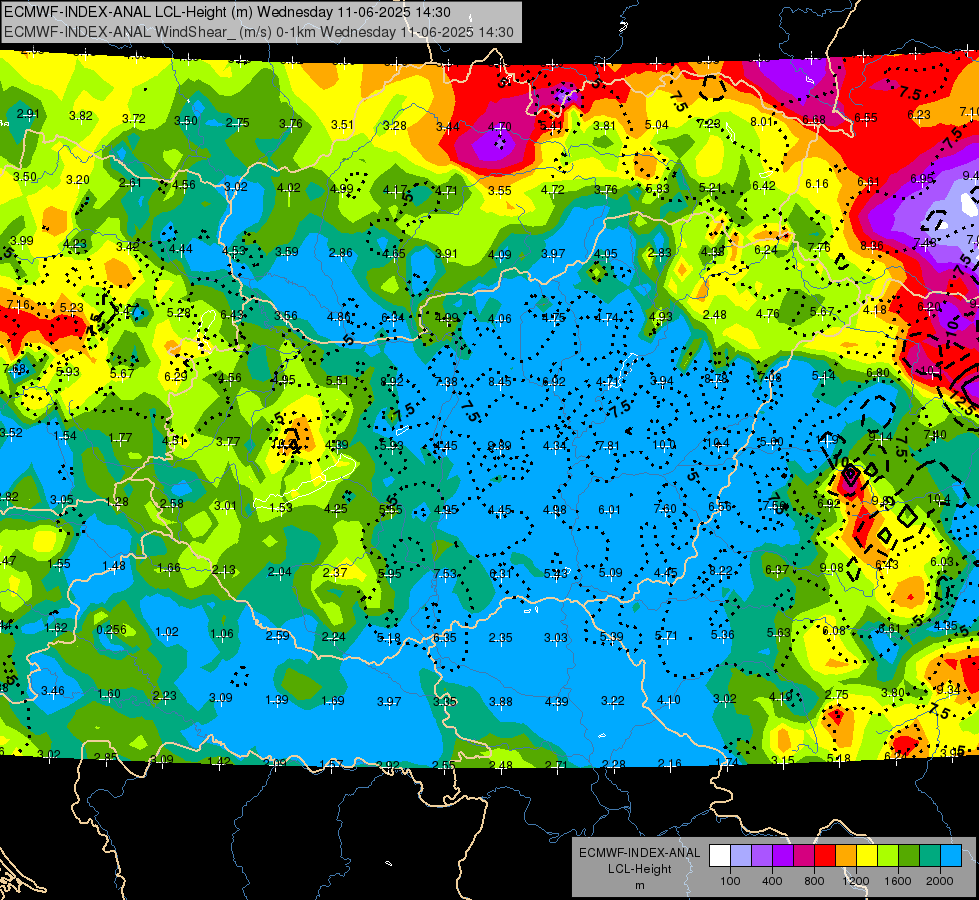Click the grid value 2.86
The width and height of the screenshot is (979, 900).
[x=341, y=252]
